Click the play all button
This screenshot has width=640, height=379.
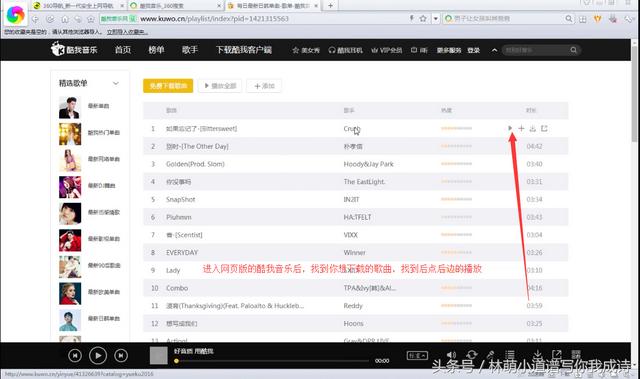tap(220, 86)
